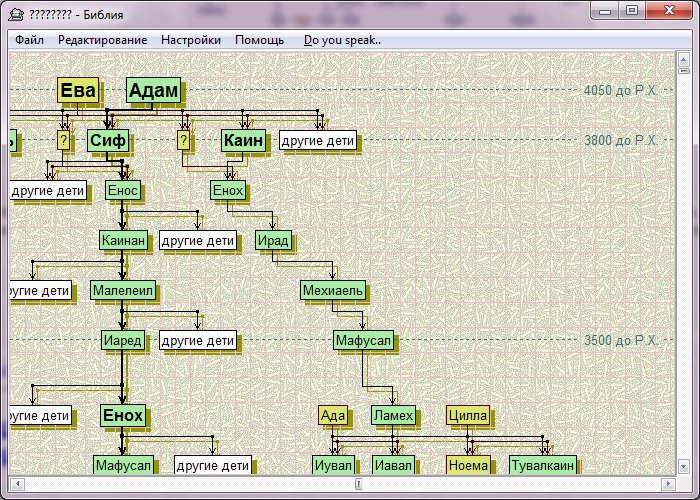Select 'другие дети' box right of Каин
Screen dimensions: 700x500
coord(318,141)
